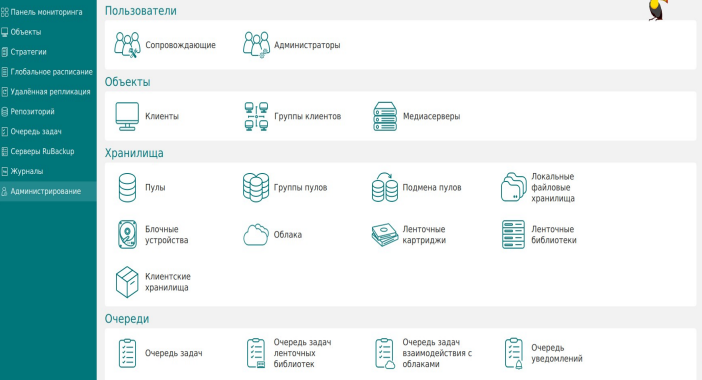Viewport: 702px width, 380px height.
Task: Open the Подмена пулов icon
Action: (385, 188)
